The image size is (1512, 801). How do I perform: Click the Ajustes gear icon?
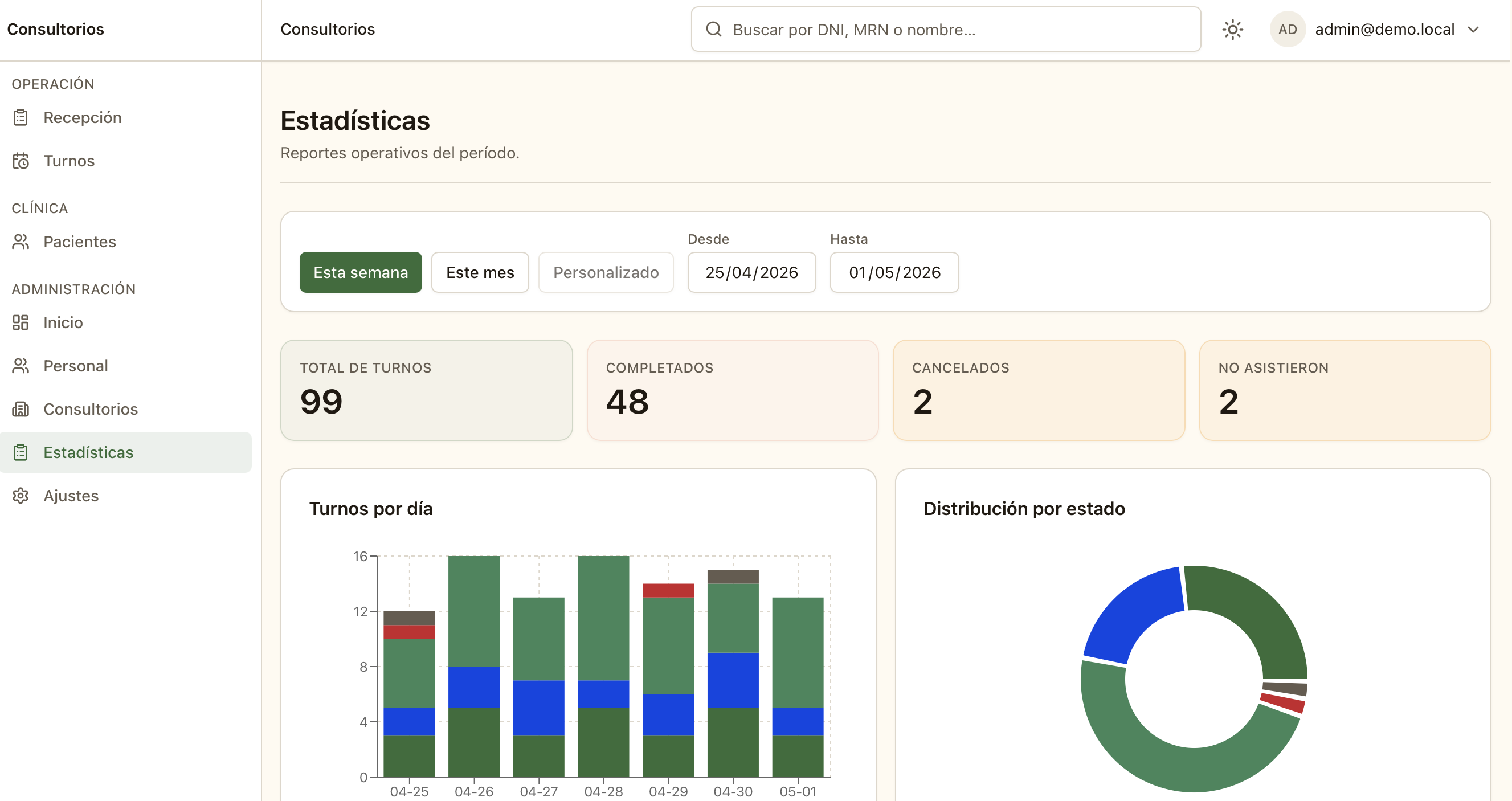21,496
